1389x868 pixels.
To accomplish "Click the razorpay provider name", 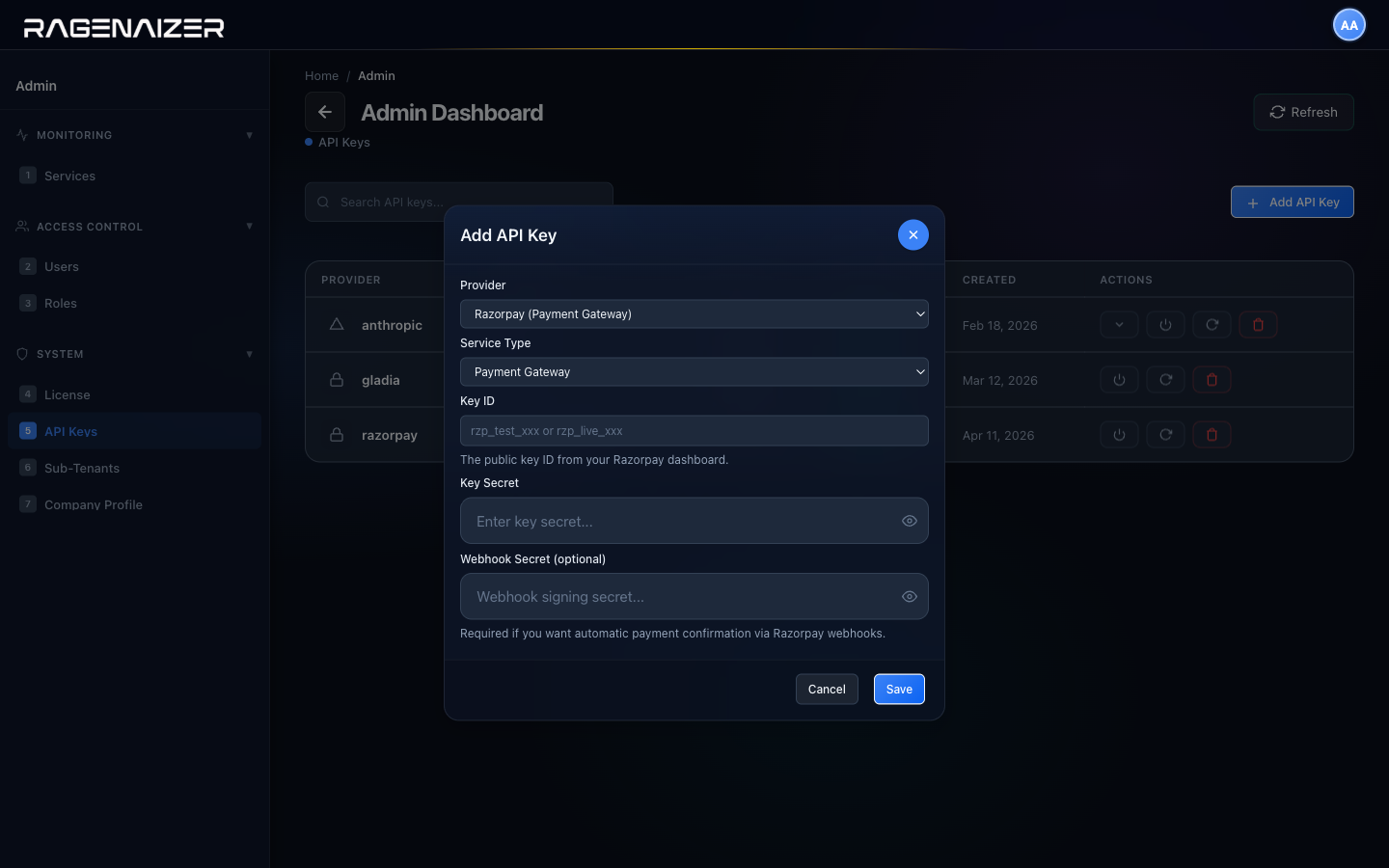I will pyautogui.click(x=390, y=436).
